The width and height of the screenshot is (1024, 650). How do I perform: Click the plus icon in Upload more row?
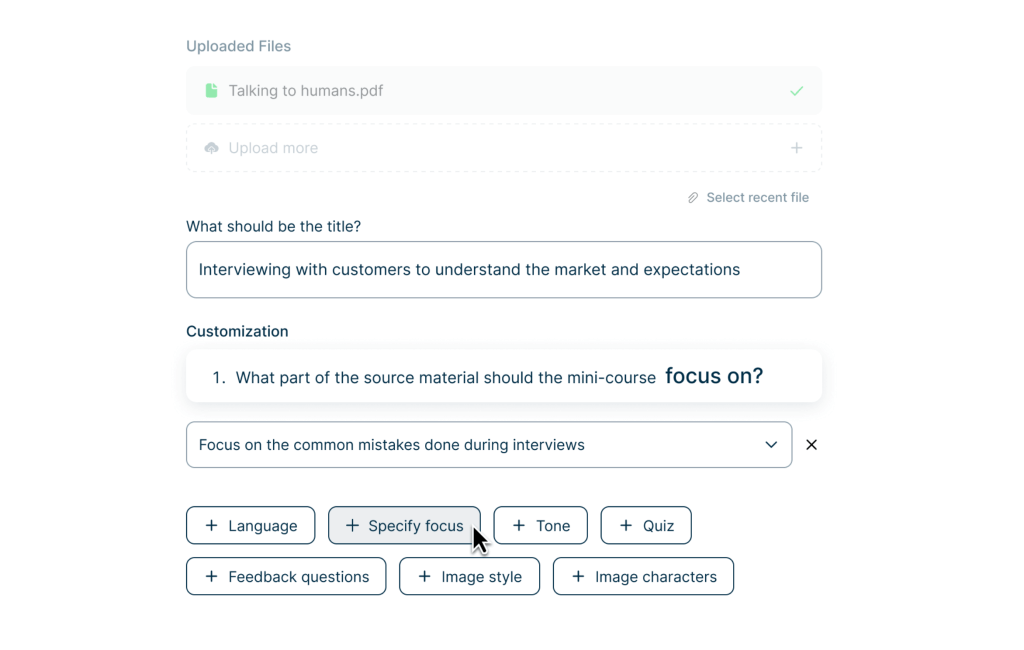click(797, 148)
